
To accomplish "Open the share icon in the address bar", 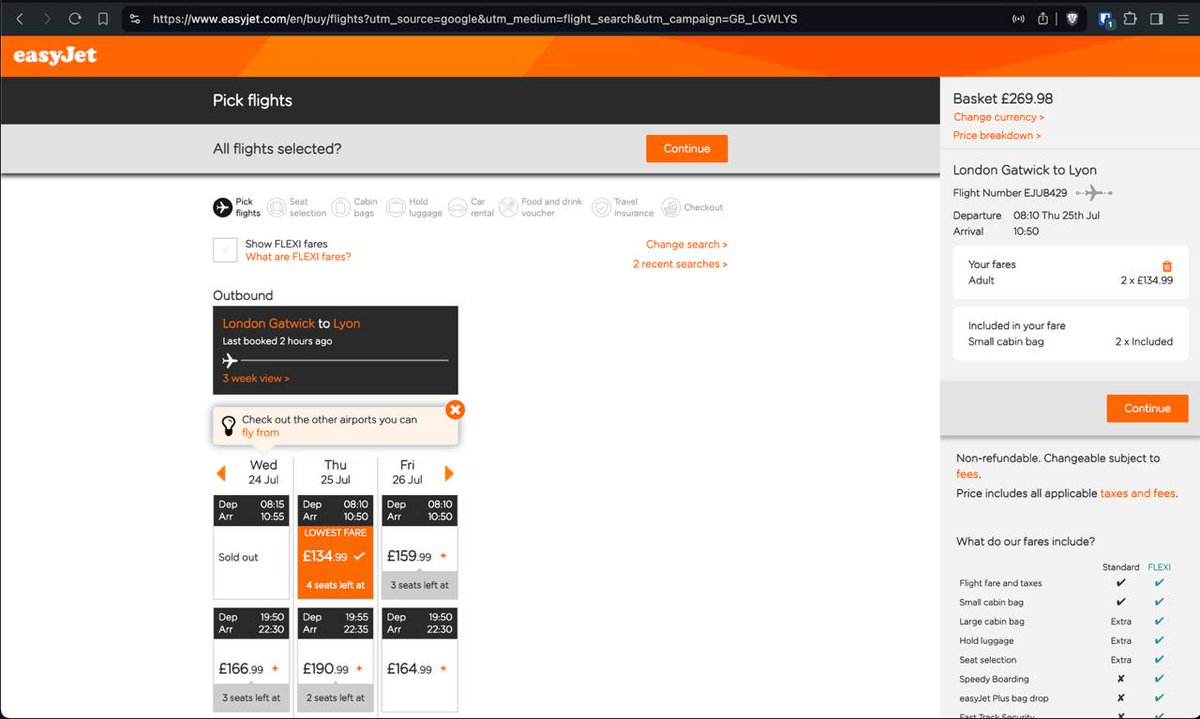I will coord(1043,18).
